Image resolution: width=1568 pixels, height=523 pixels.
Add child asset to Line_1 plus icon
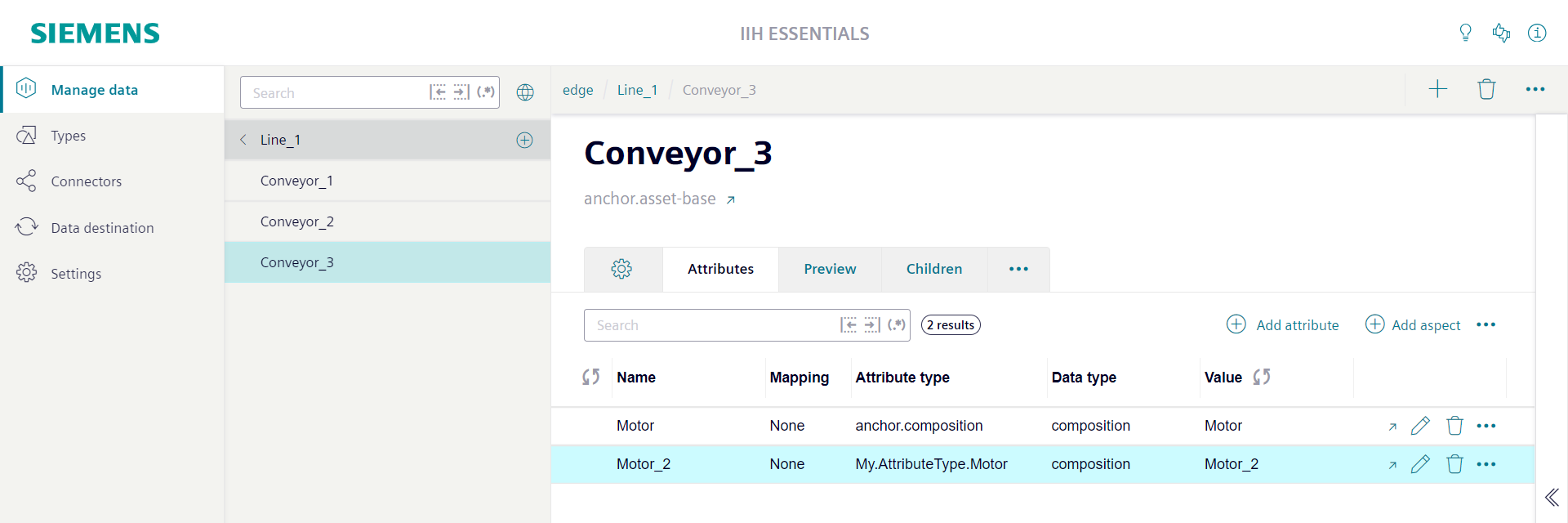click(x=524, y=140)
